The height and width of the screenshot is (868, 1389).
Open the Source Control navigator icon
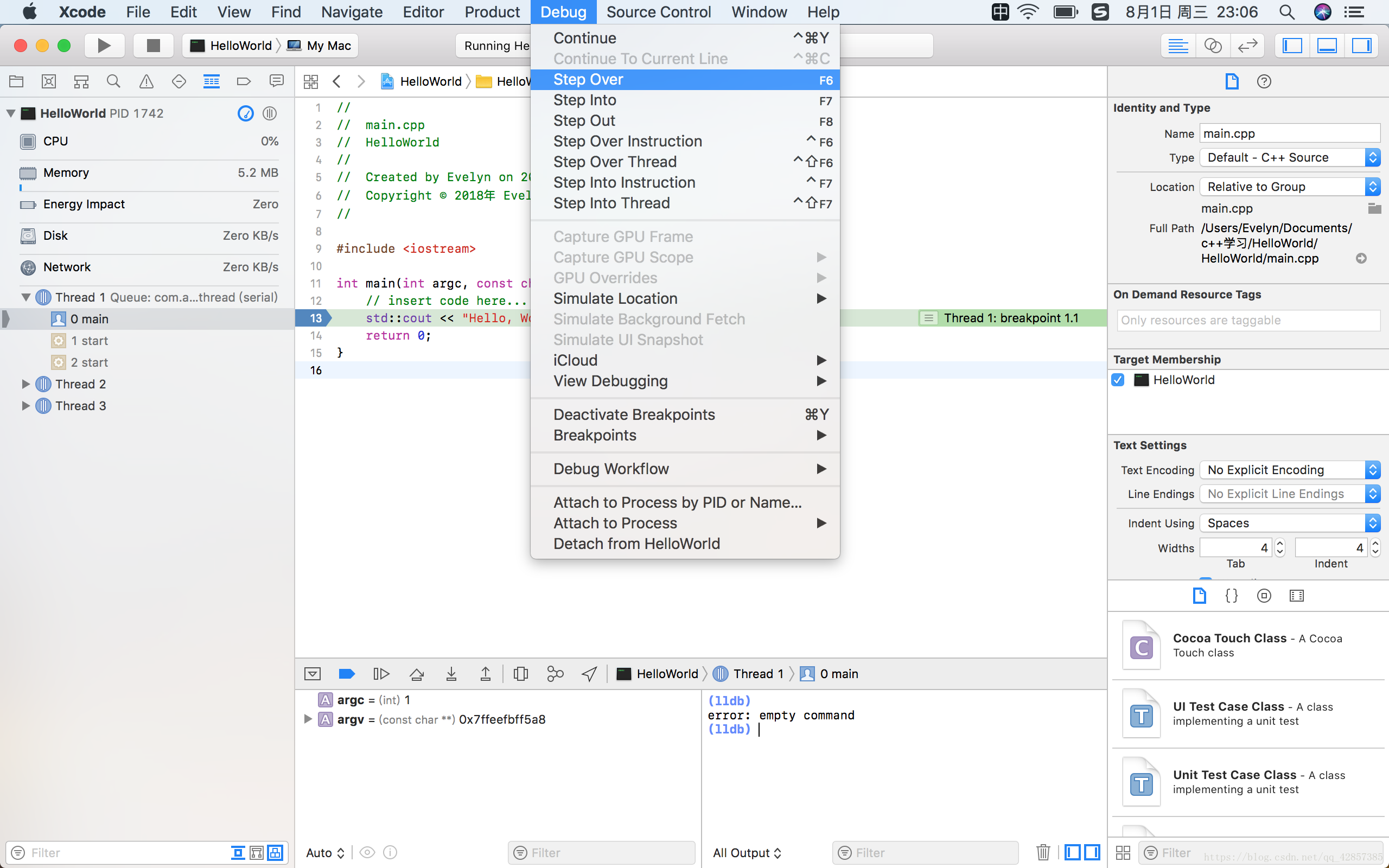point(49,81)
